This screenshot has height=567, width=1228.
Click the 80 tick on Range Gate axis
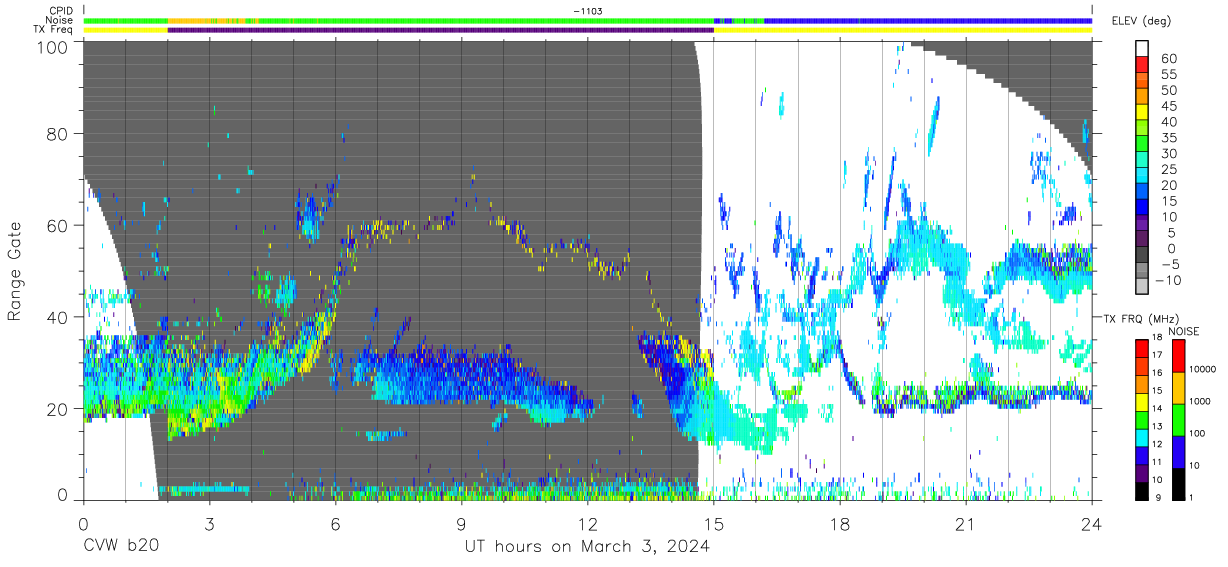[59, 134]
